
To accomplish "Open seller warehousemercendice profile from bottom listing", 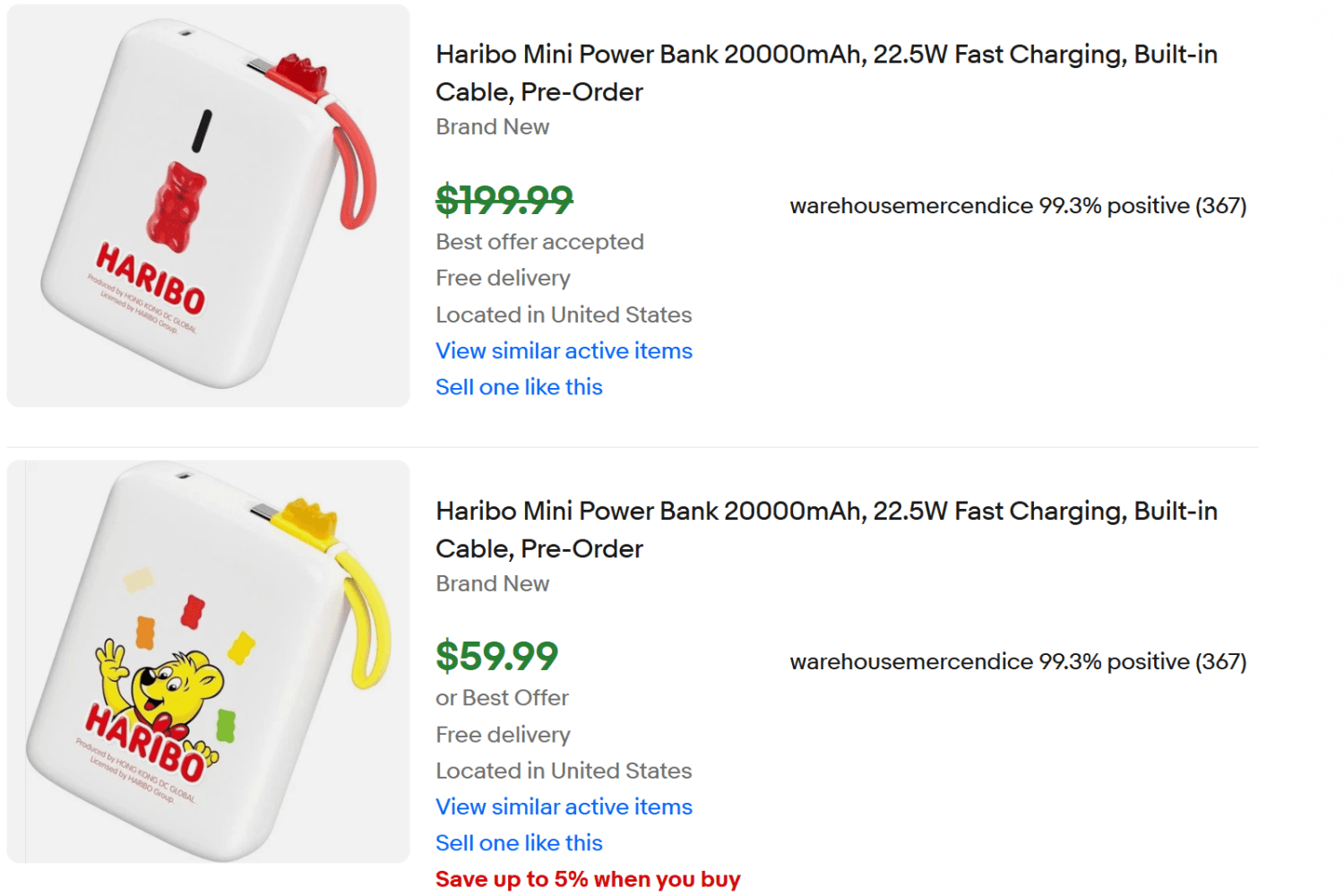I will (907, 662).
